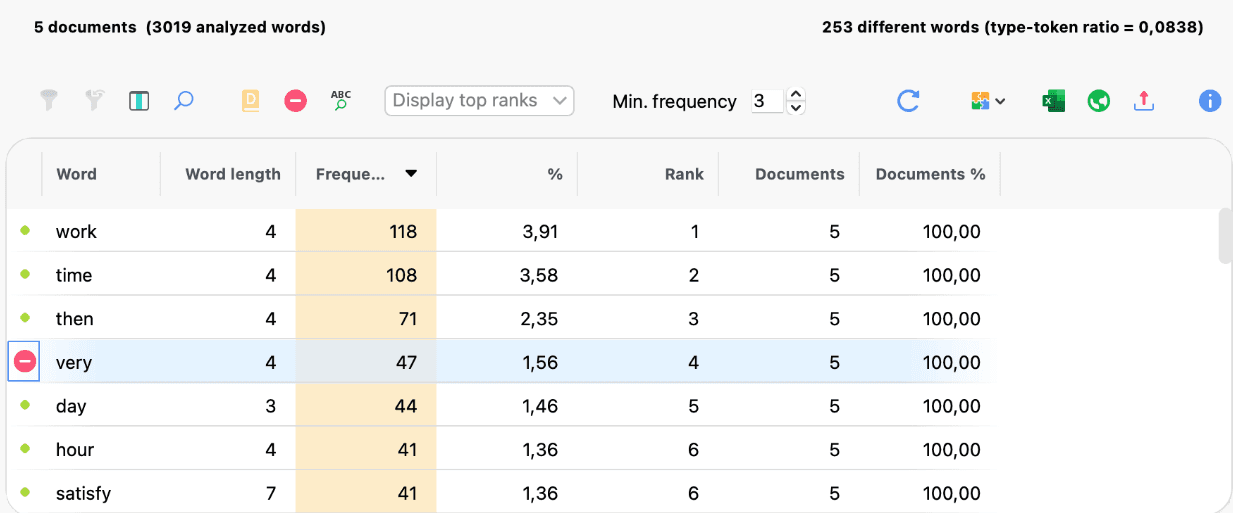This screenshot has height=513, width=1233.
Task: Toggle the stop marker on 'very' row
Action: (25, 362)
